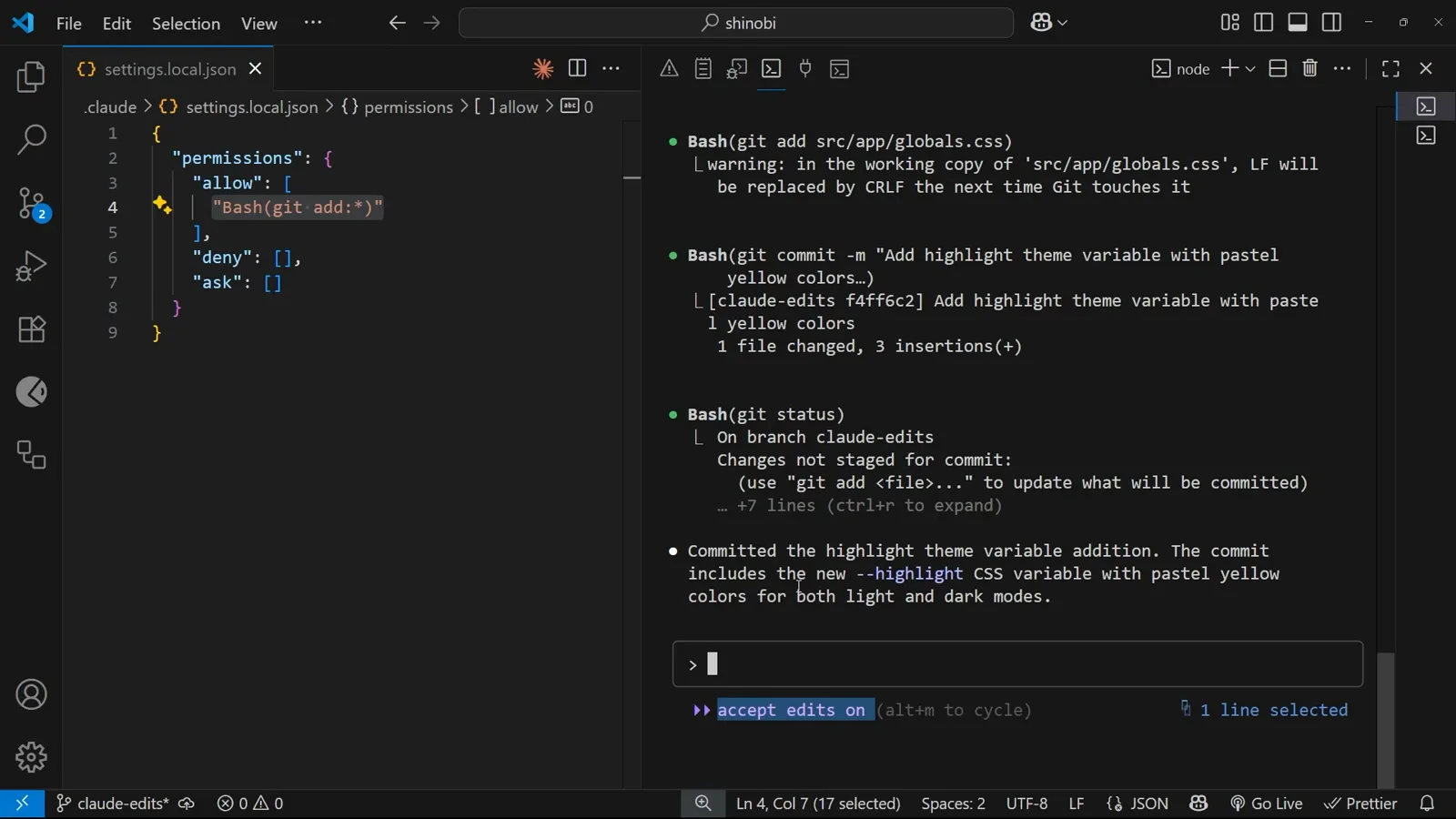Start Go Live server from status bar

click(x=1267, y=804)
